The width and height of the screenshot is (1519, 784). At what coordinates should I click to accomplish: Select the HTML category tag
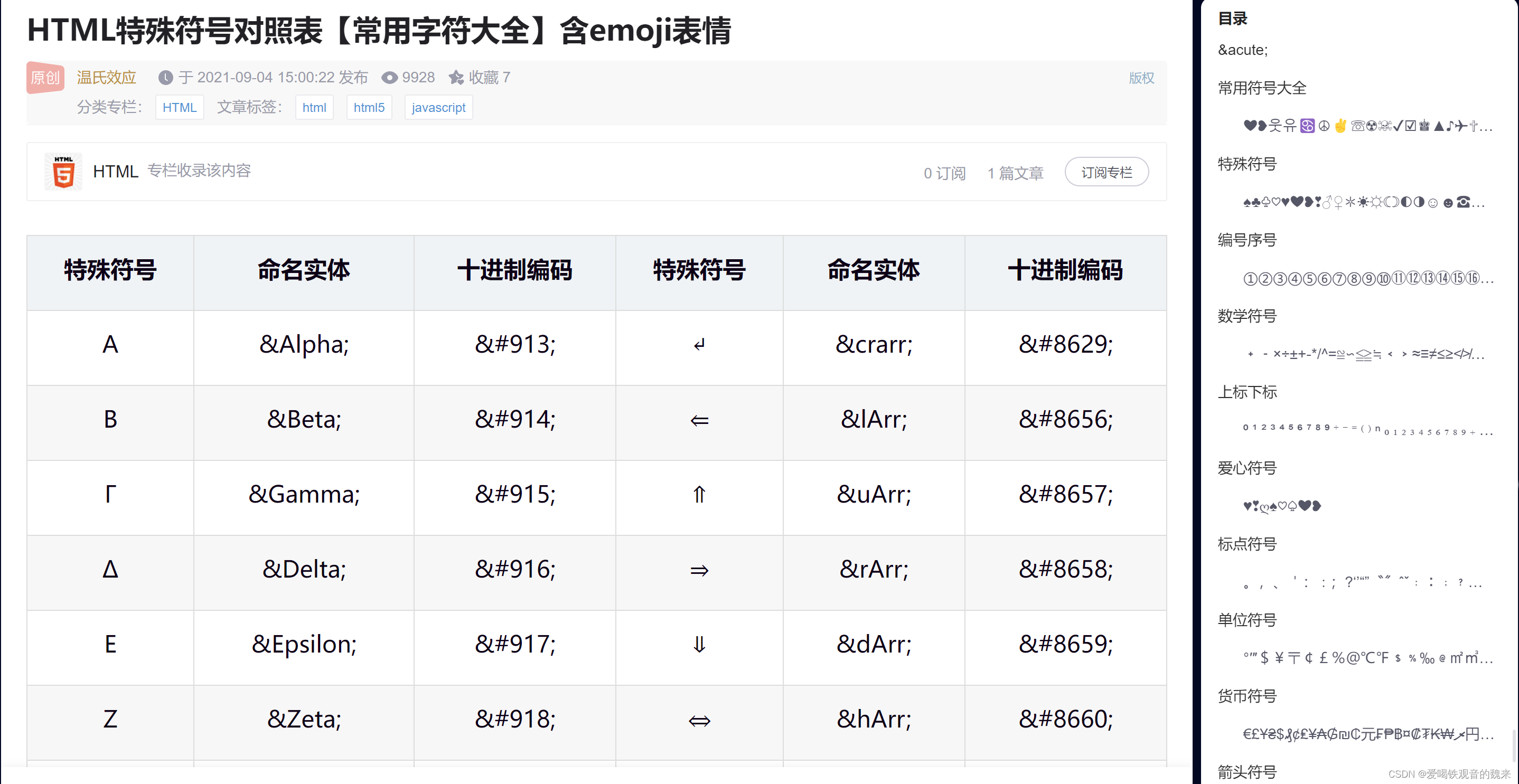coord(179,107)
